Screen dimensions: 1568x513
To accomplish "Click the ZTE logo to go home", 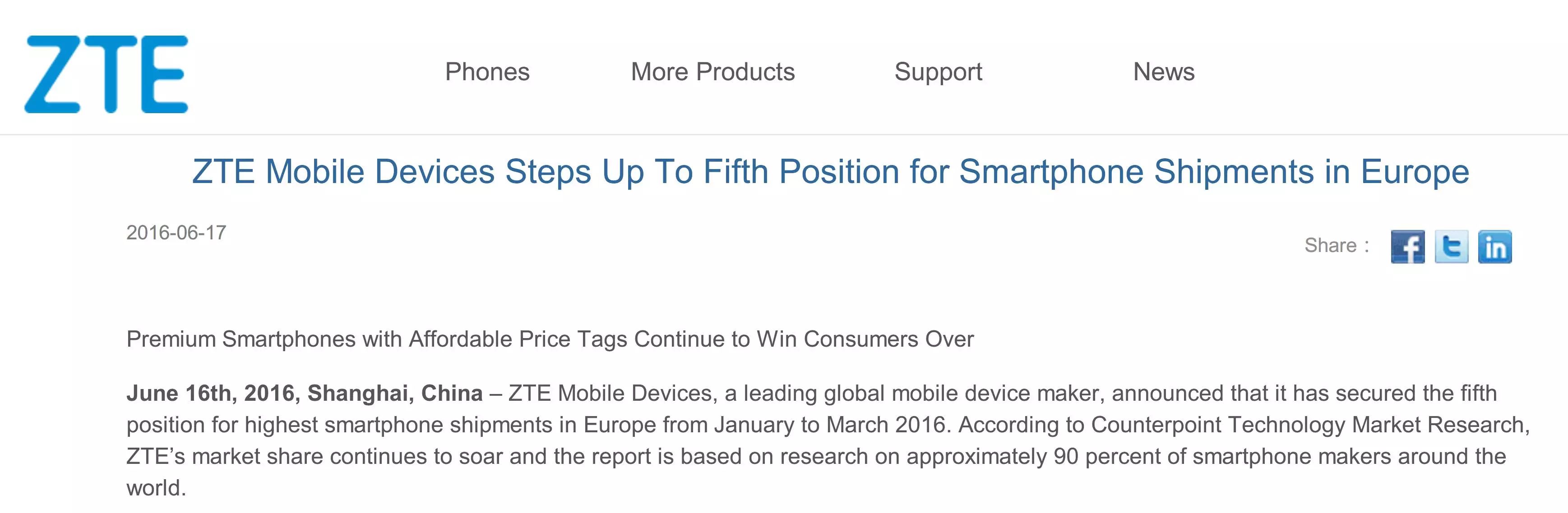I will click(x=106, y=74).
